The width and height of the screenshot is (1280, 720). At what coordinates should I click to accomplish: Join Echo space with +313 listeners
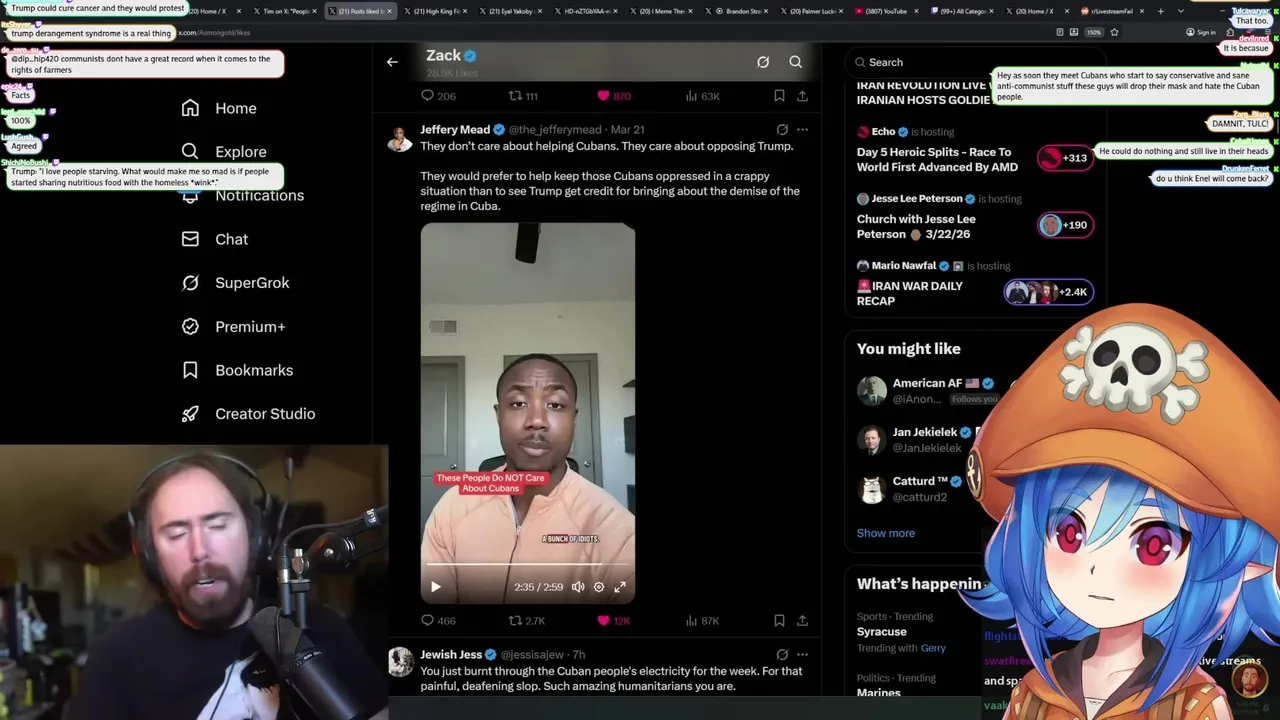(x=1065, y=158)
